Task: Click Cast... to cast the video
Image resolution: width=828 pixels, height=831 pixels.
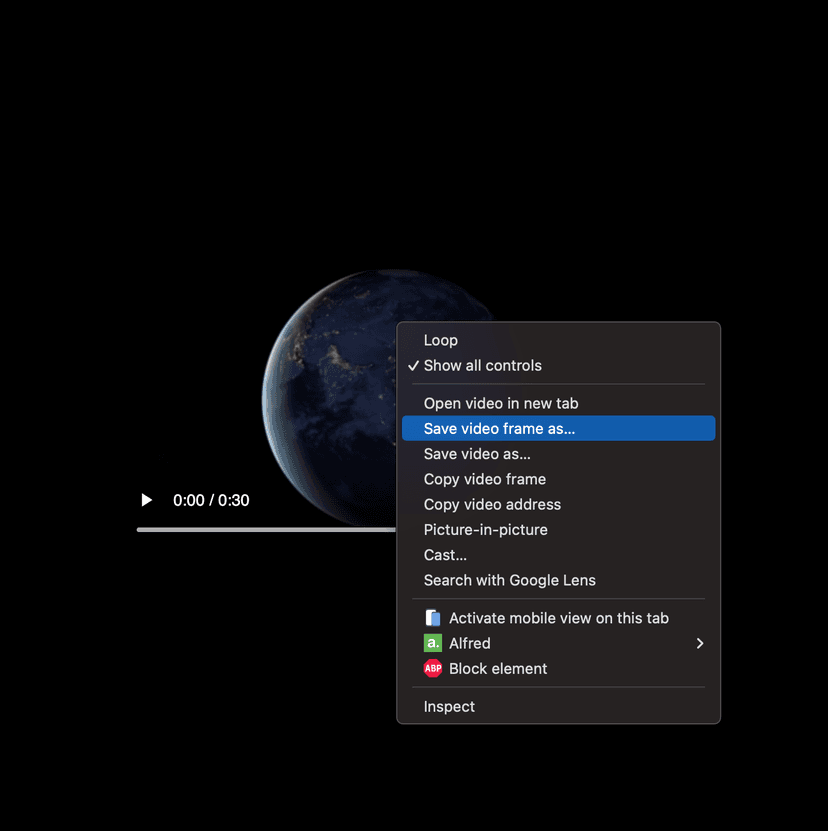Action: 445,555
